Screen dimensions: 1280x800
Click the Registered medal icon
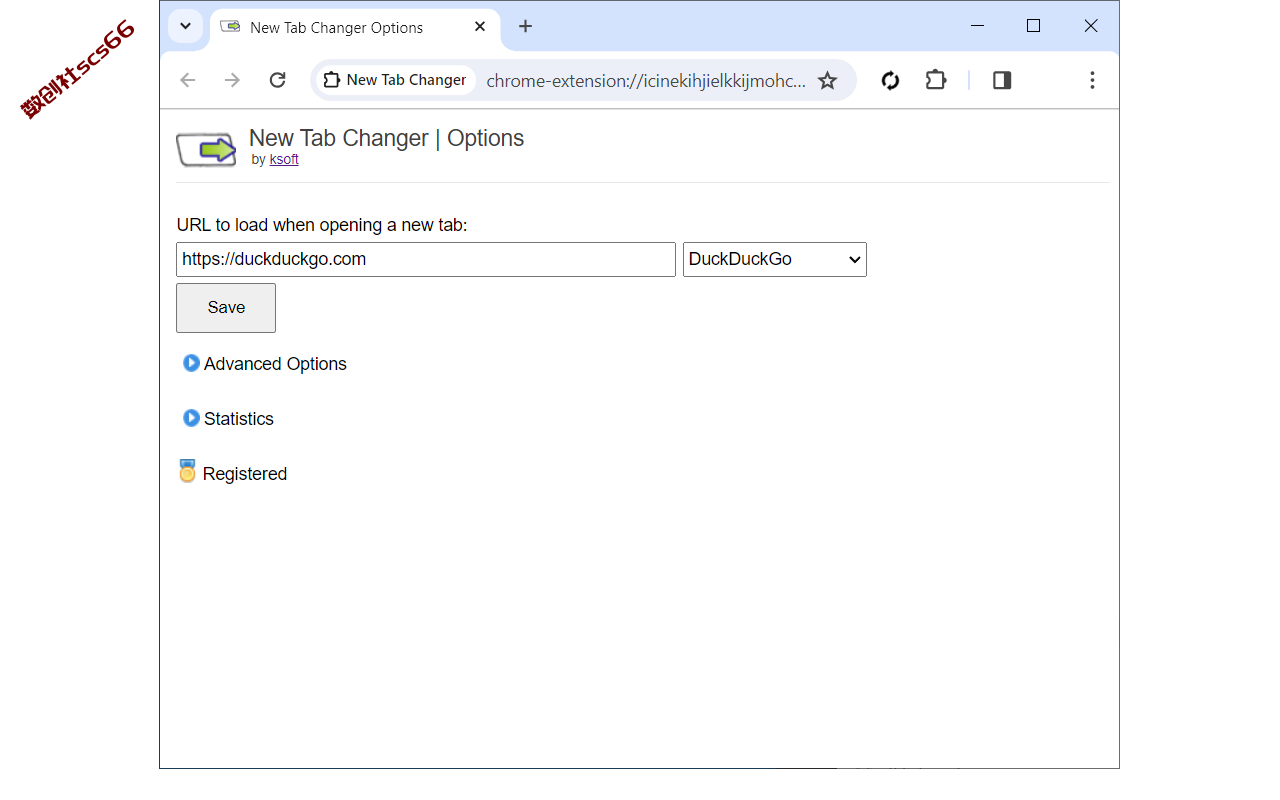point(187,471)
